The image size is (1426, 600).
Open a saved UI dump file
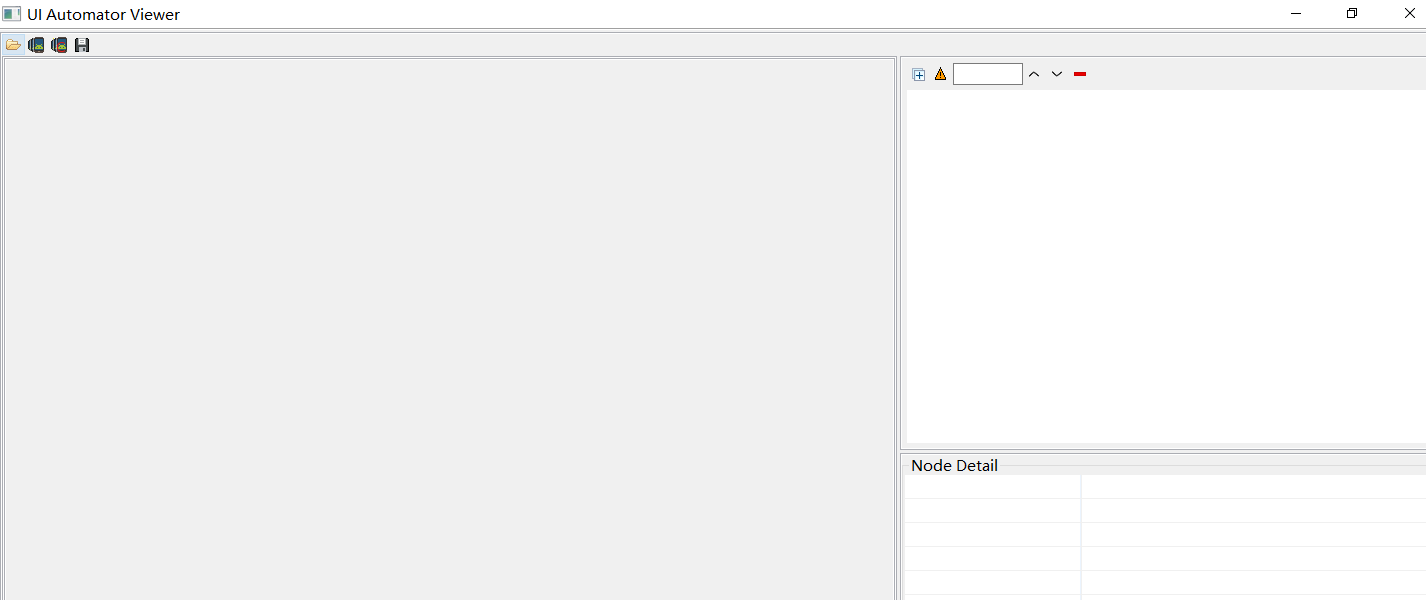click(x=13, y=45)
